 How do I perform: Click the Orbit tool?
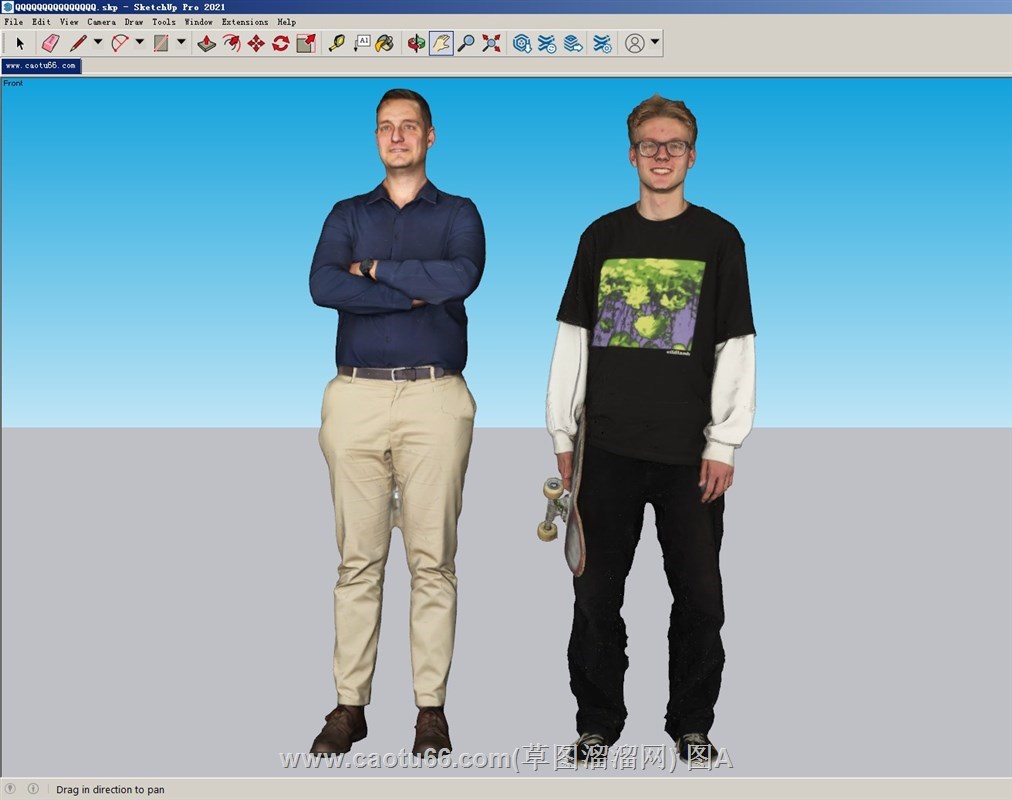coord(416,43)
